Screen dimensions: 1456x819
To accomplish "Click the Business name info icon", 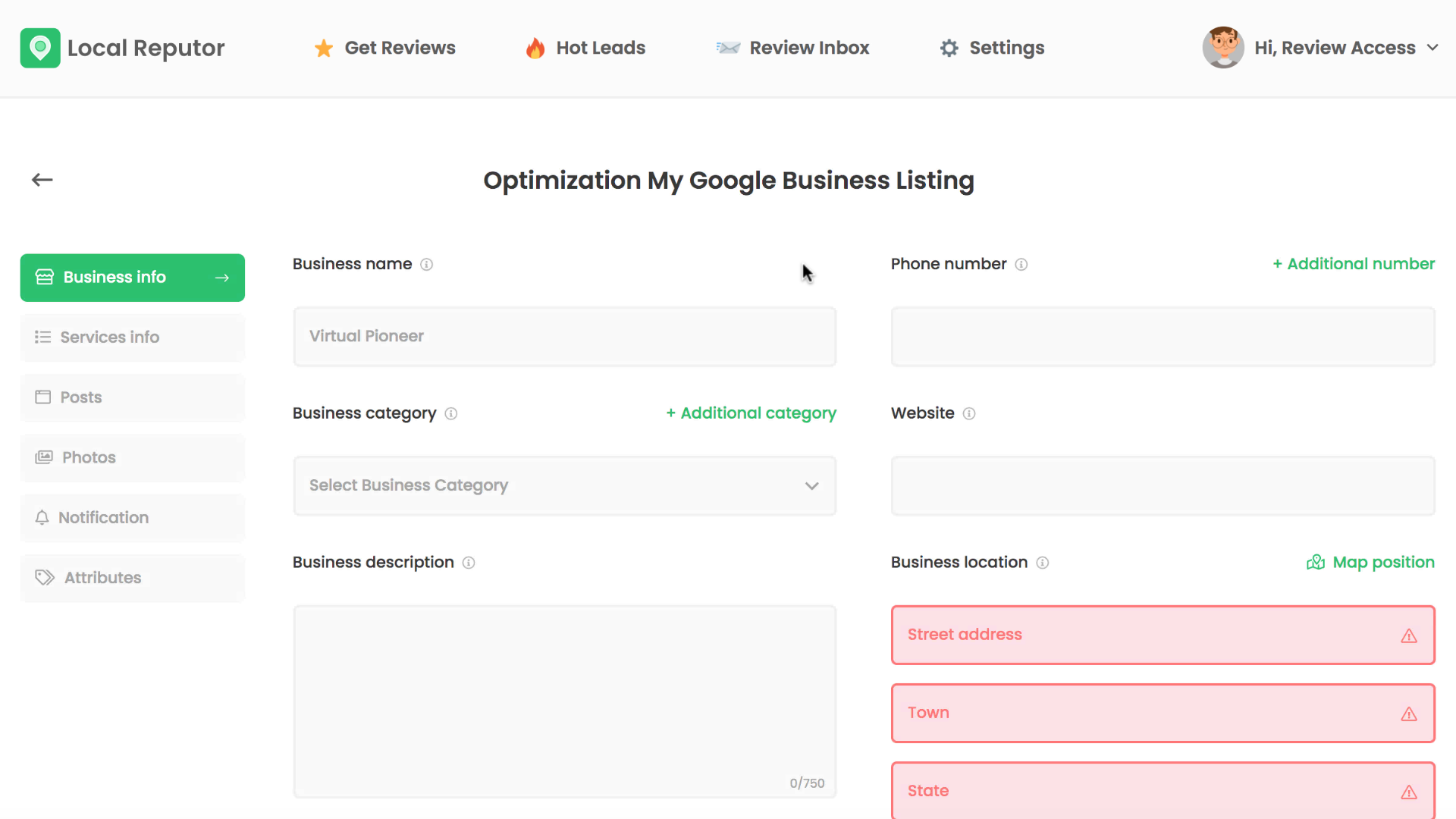I will pyautogui.click(x=427, y=265).
